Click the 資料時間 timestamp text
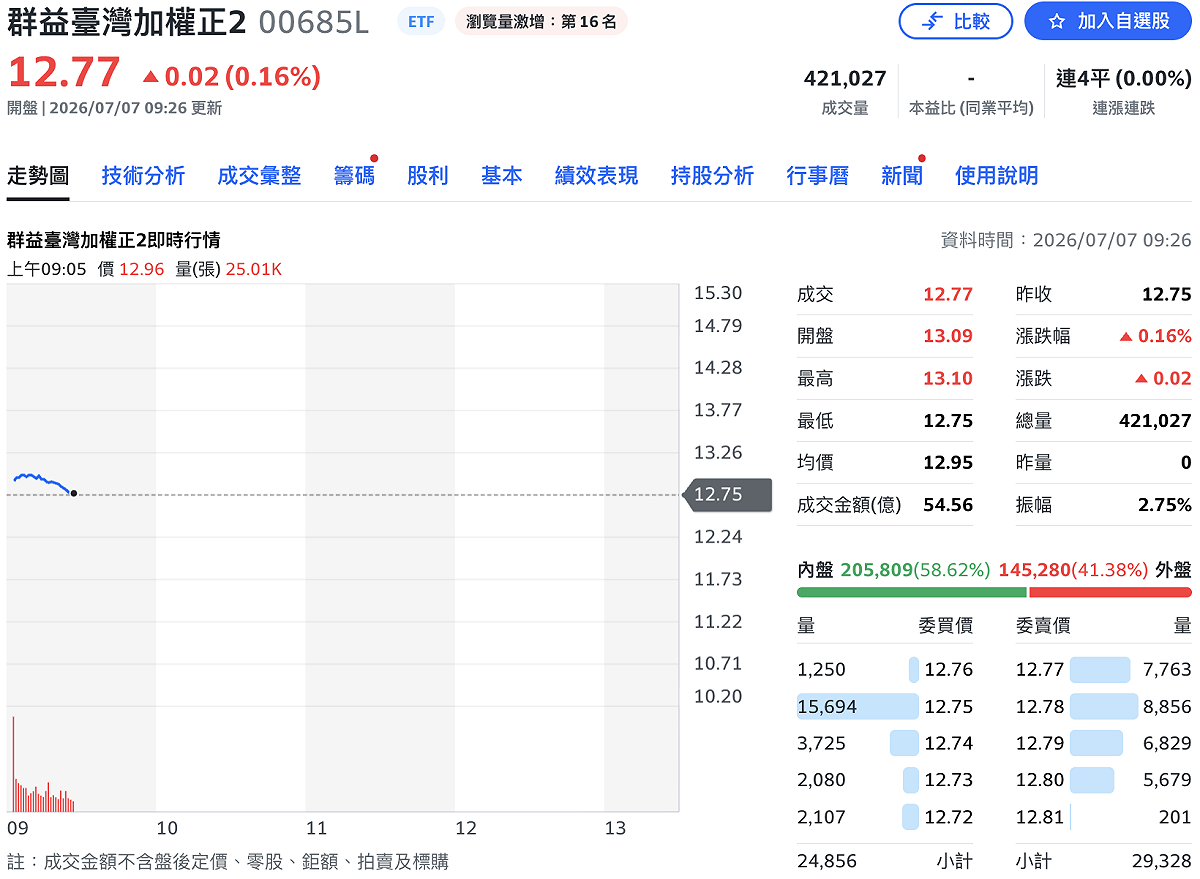This screenshot has width=1200, height=879. pos(1066,240)
